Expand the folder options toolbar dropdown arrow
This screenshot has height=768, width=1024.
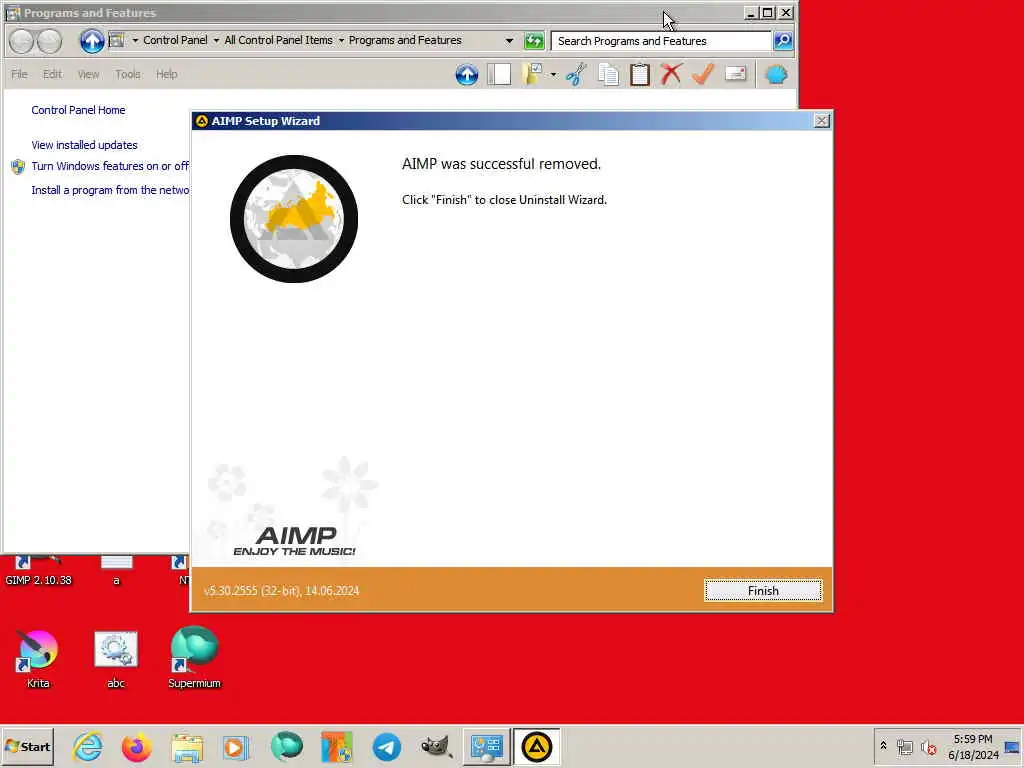click(x=553, y=74)
